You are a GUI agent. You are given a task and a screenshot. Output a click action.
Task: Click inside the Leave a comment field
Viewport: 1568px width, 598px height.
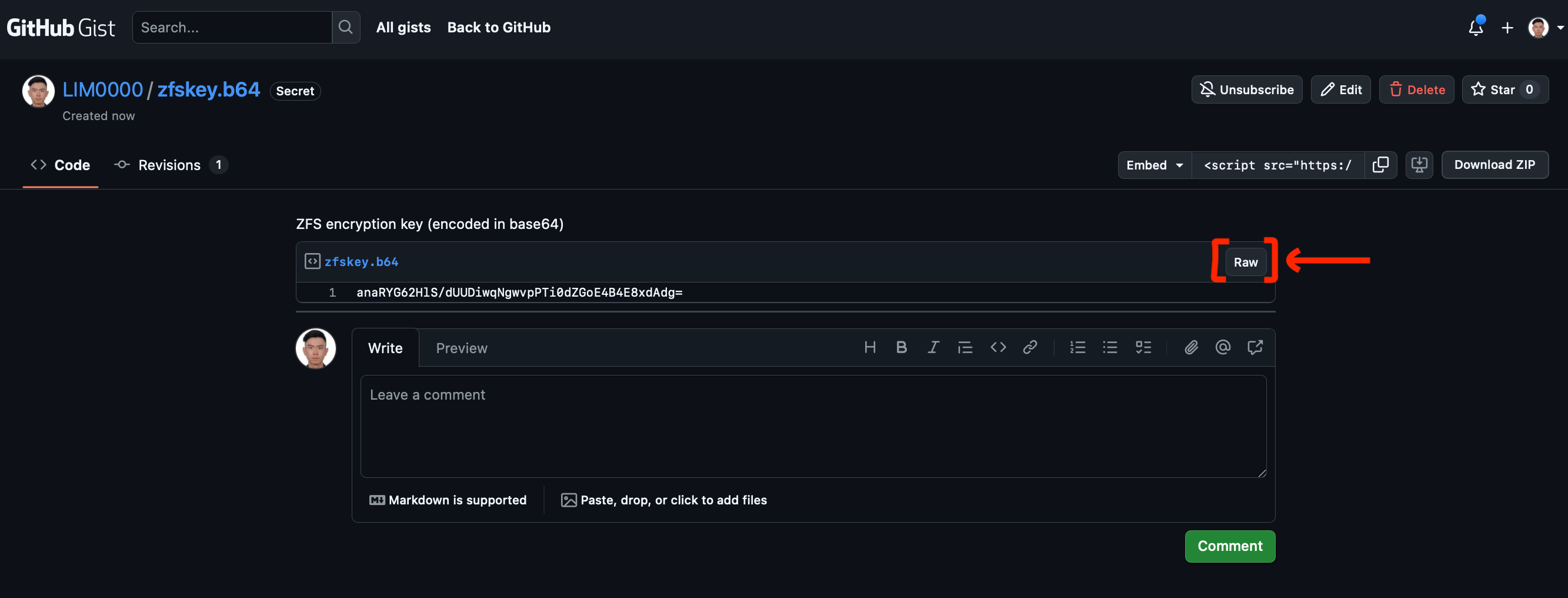click(813, 426)
